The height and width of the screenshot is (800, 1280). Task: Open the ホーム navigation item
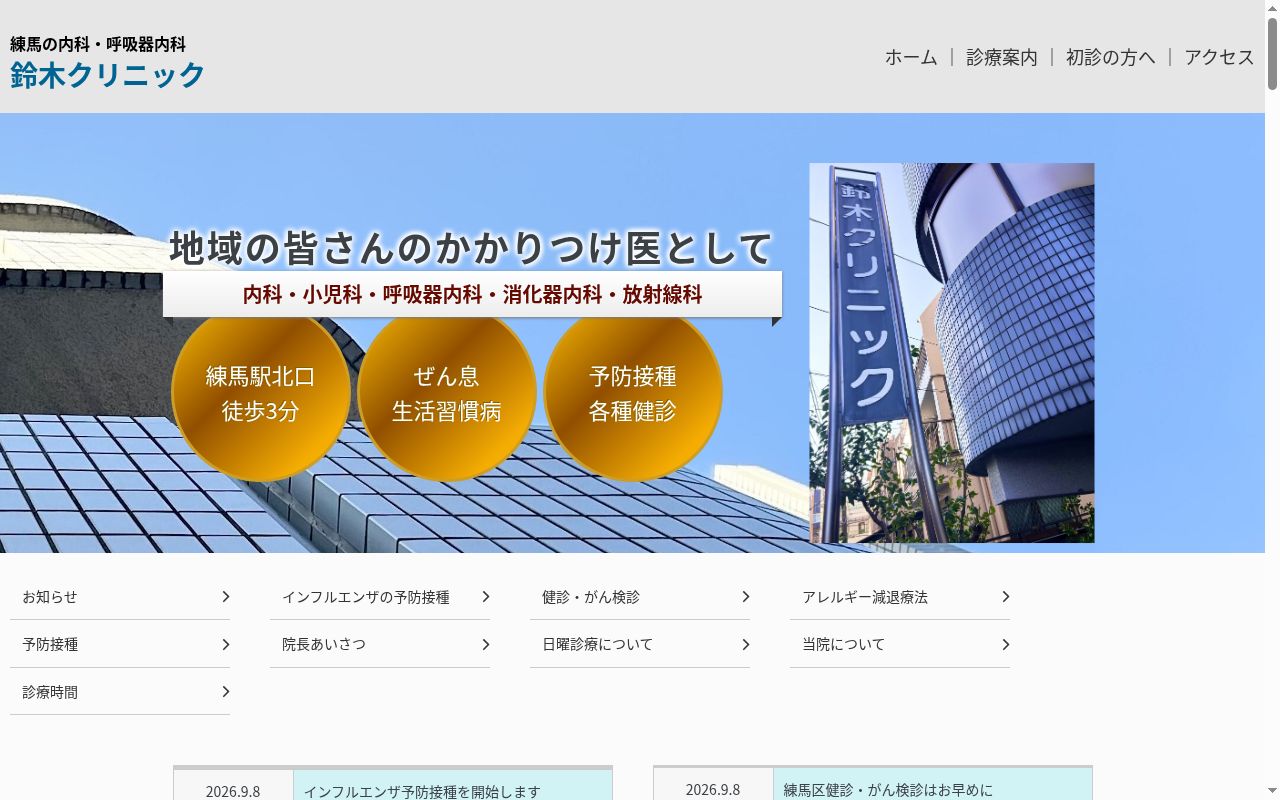click(911, 57)
